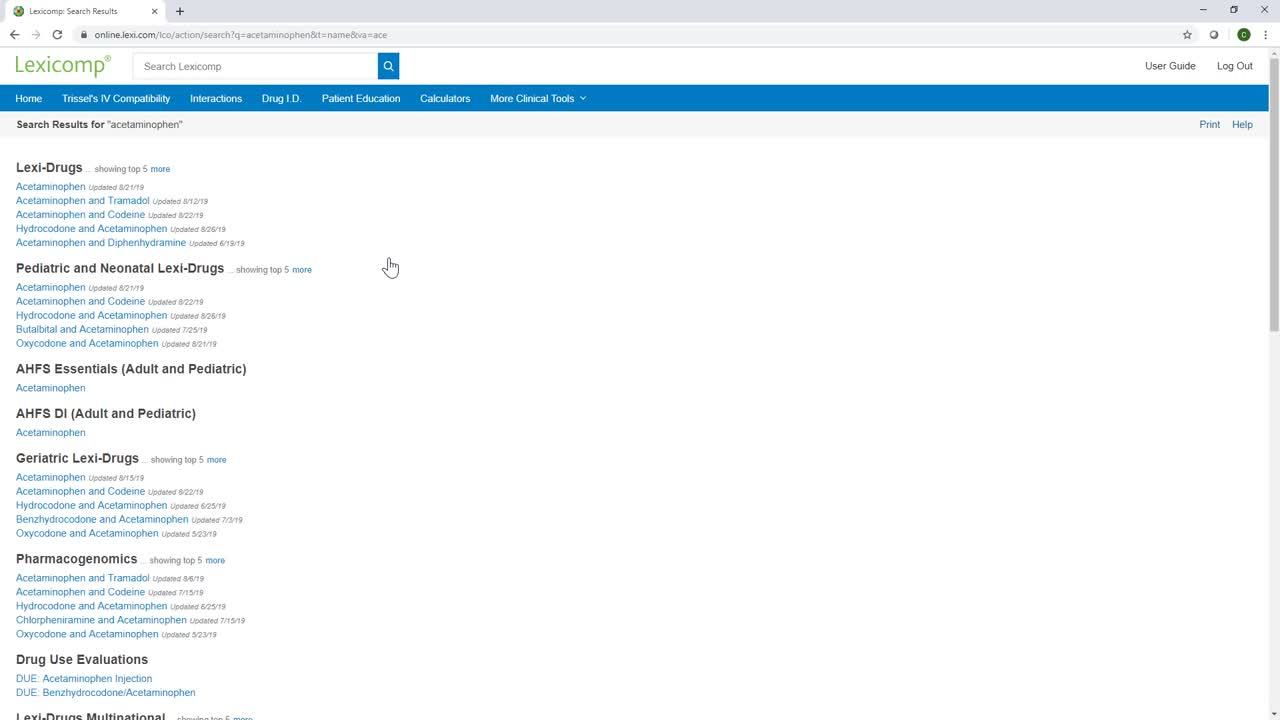
Task: Open Oxycodone and Acetaminophen in Pharmacogenomics
Action: pos(87,634)
